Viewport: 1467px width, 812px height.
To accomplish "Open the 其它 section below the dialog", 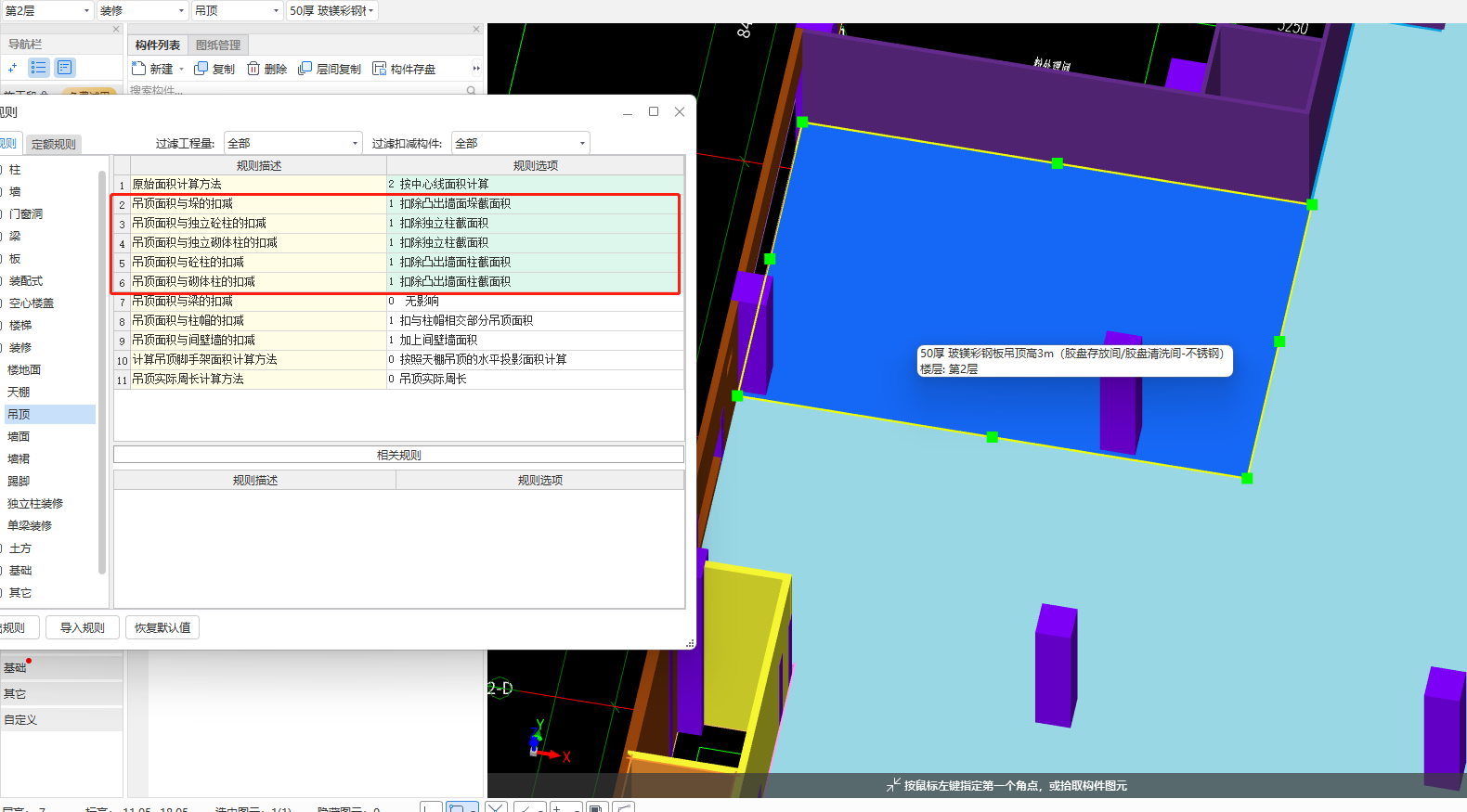I will click(61, 693).
